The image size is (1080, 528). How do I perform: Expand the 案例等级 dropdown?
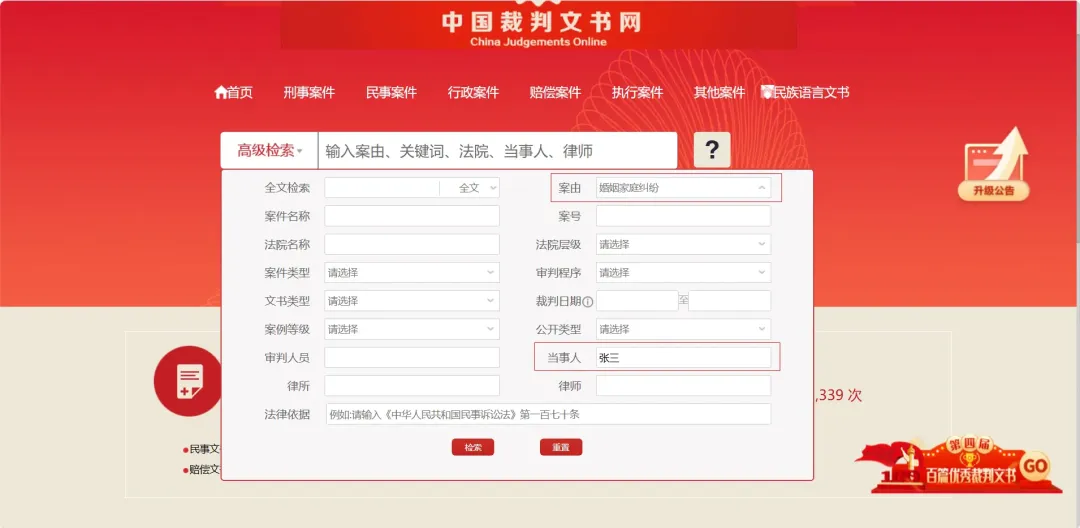point(412,329)
